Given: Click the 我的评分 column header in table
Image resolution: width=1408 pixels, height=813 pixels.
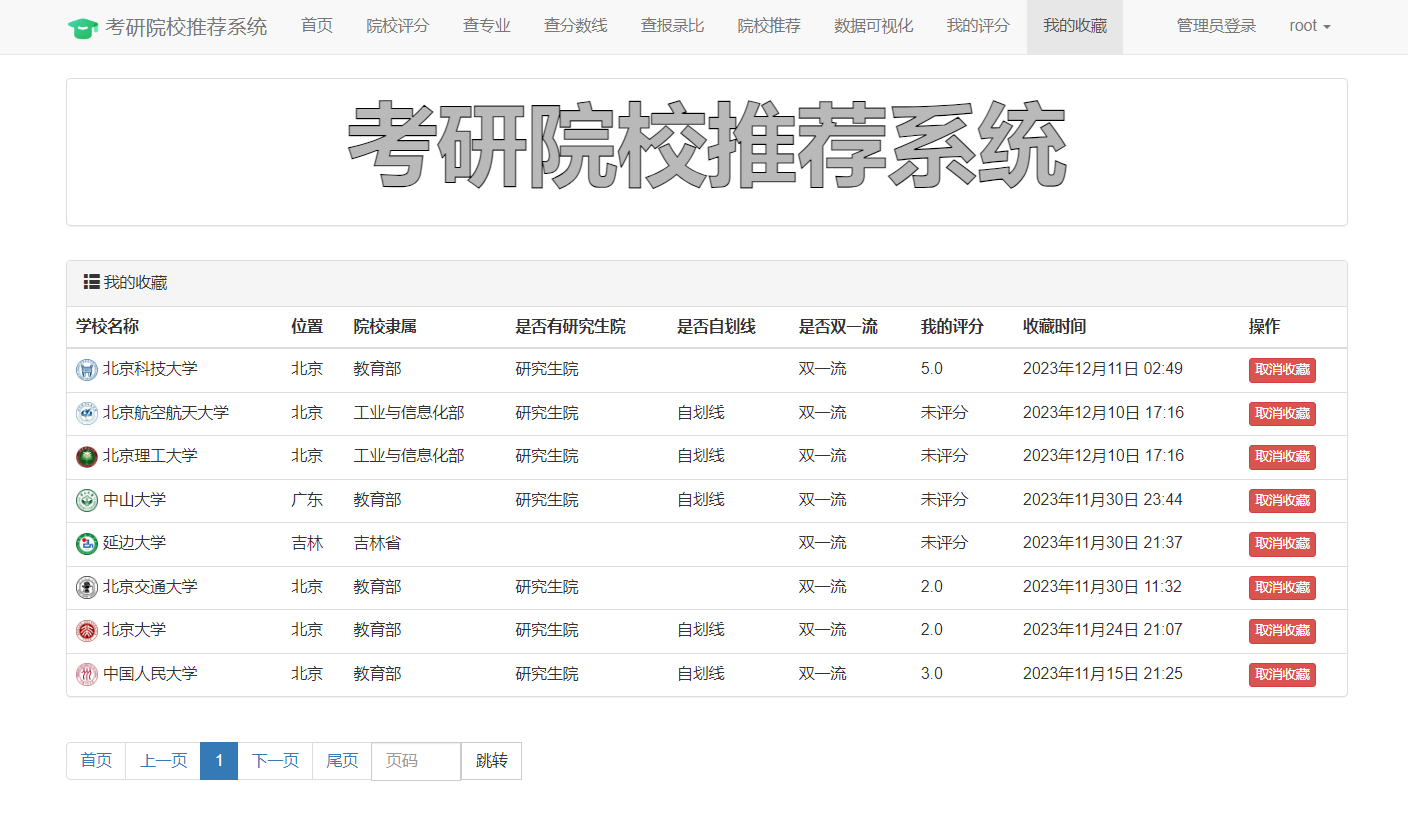Looking at the screenshot, I should coord(952,327).
